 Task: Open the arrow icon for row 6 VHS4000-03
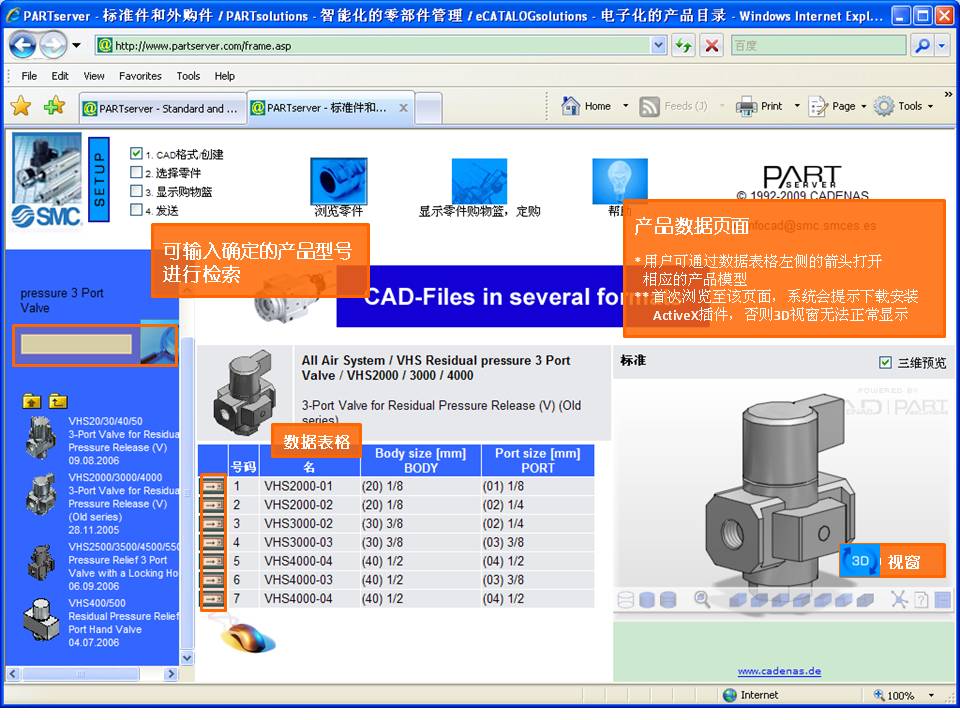213,580
